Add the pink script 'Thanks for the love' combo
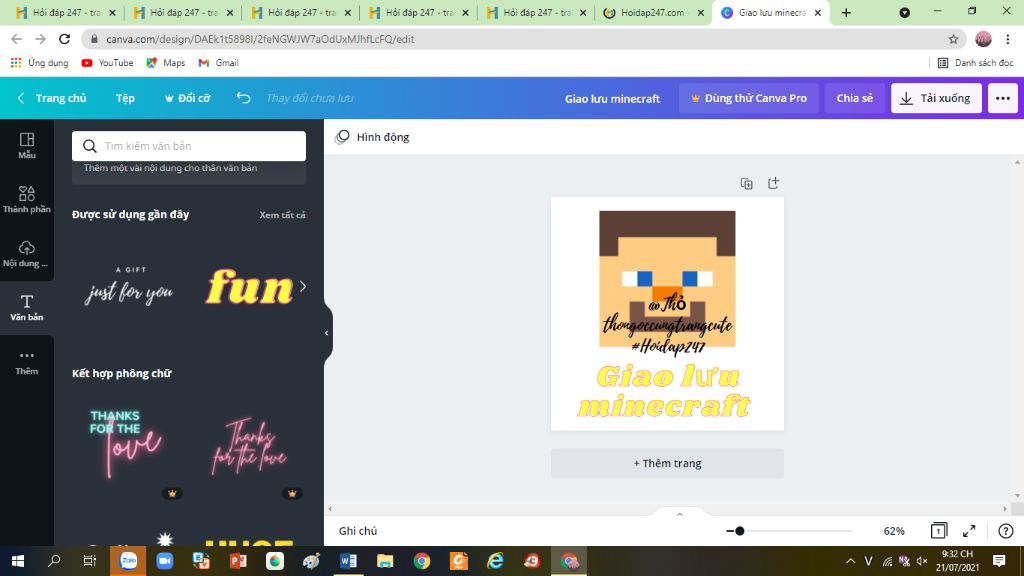 pos(249,447)
